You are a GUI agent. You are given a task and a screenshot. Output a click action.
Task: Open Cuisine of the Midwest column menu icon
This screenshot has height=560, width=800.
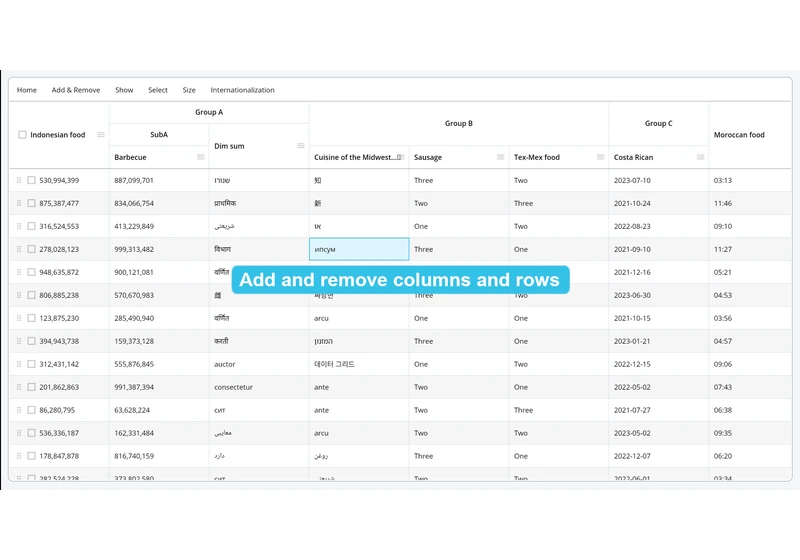(401, 157)
